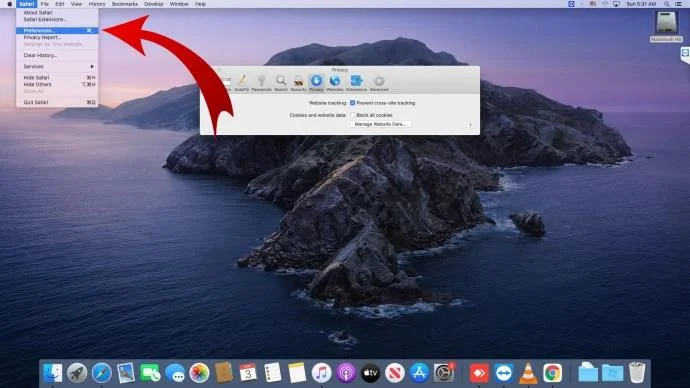Open the Help menu
Image resolution: width=690 pixels, height=388 pixels.
coord(200,4)
